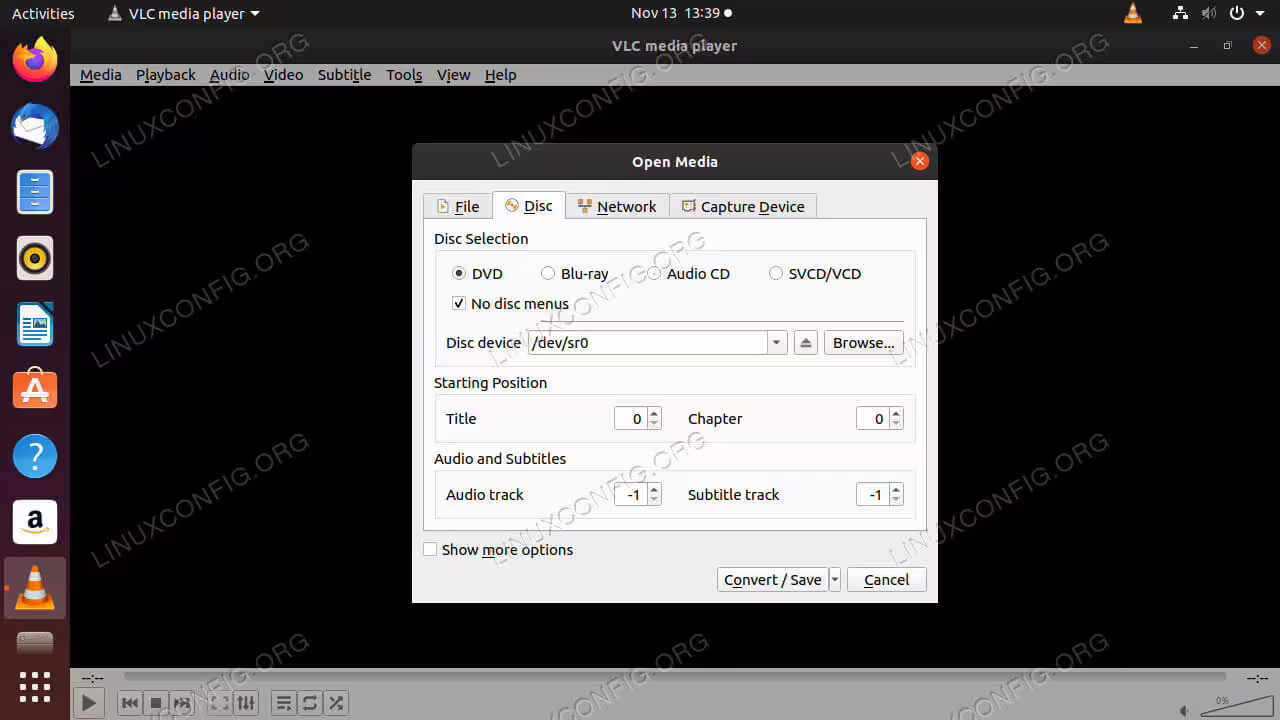Show extended settings equalizer
The image size is (1280, 720).
[x=246, y=703]
